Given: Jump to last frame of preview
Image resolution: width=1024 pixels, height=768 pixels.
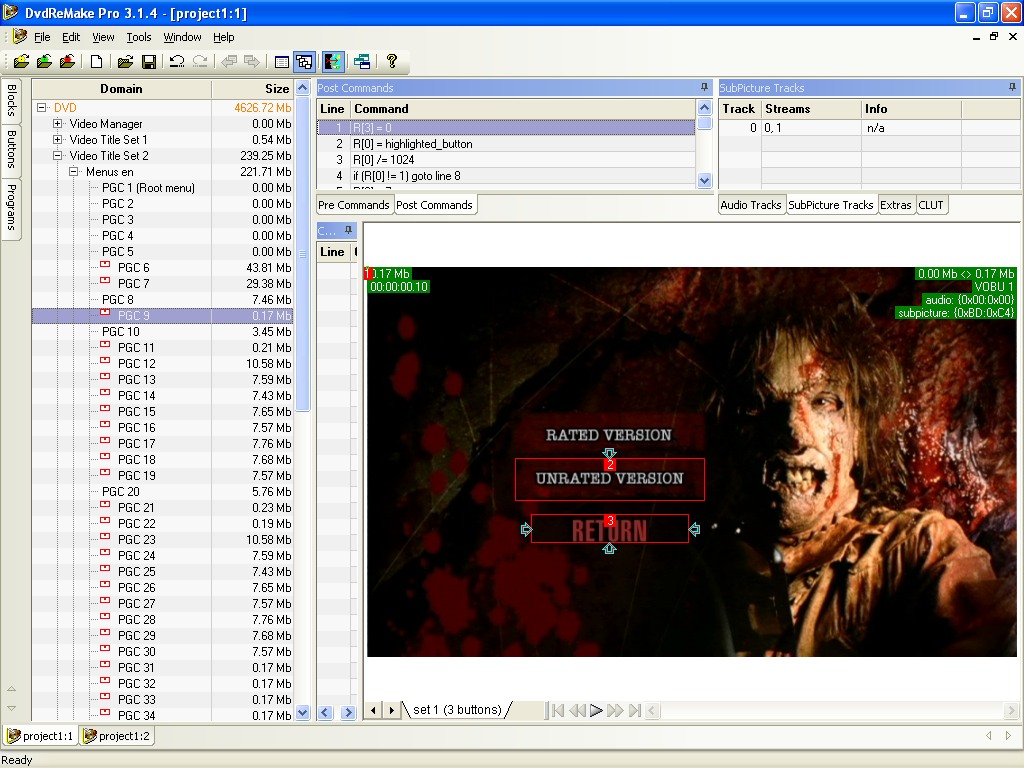Looking at the screenshot, I should click(x=634, y=710).
